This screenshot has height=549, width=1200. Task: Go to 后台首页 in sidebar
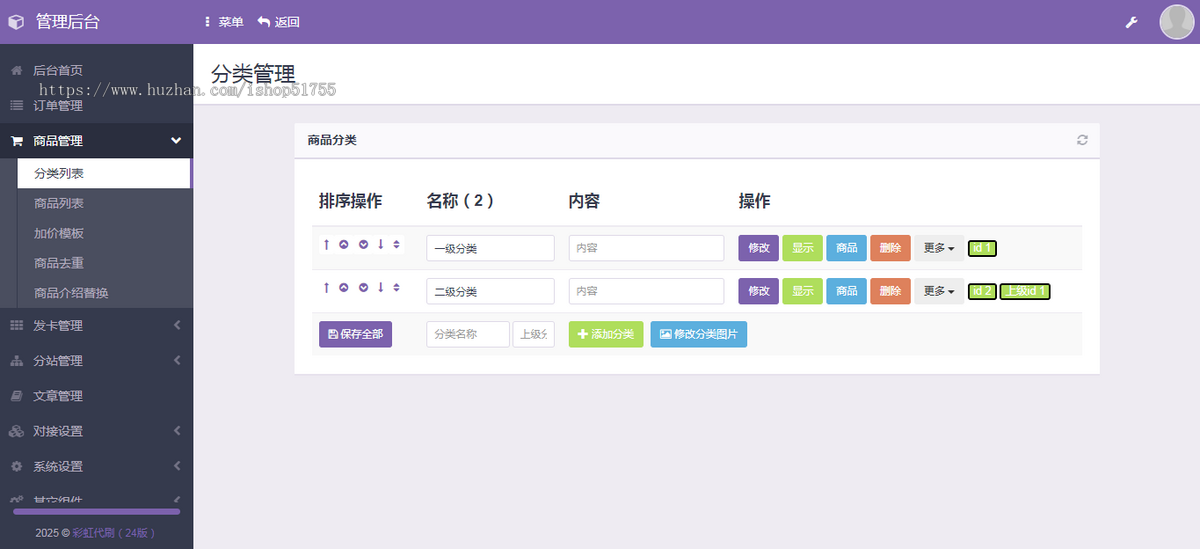coord(96,70)
